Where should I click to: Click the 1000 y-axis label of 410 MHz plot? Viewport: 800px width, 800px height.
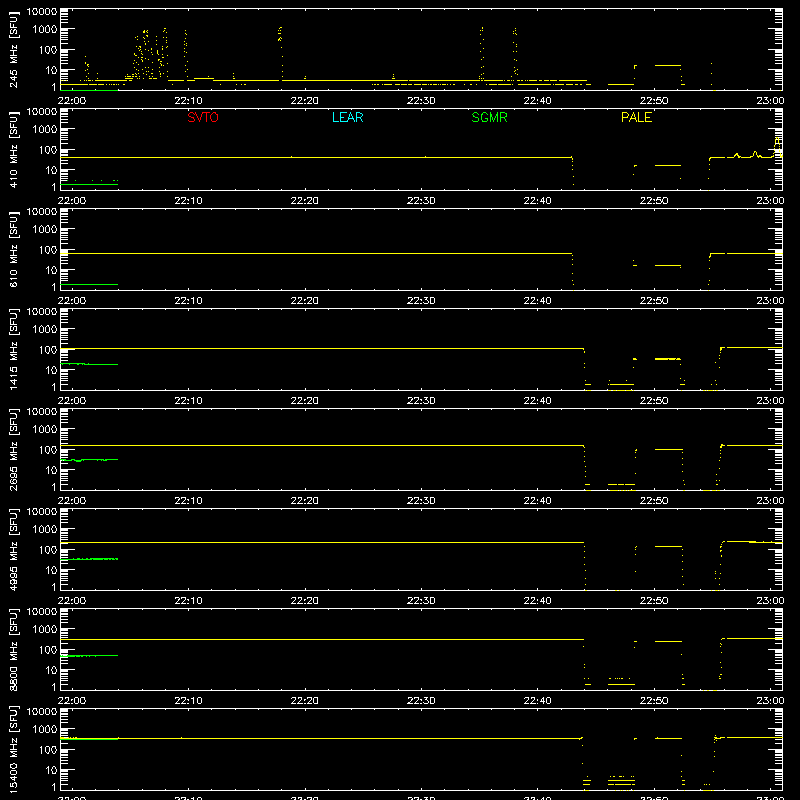click(x=45, y=130)
